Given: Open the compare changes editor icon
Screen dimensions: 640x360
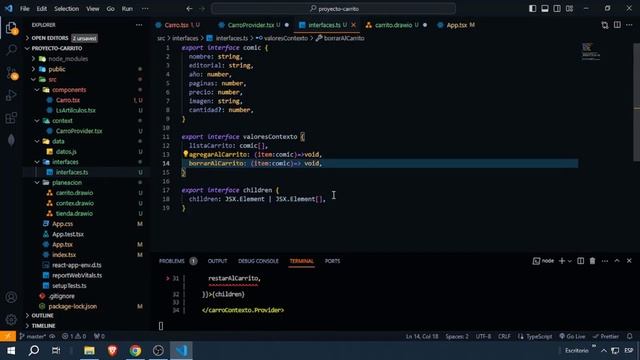Looking at the screenshot, I should tap(604, 25).
